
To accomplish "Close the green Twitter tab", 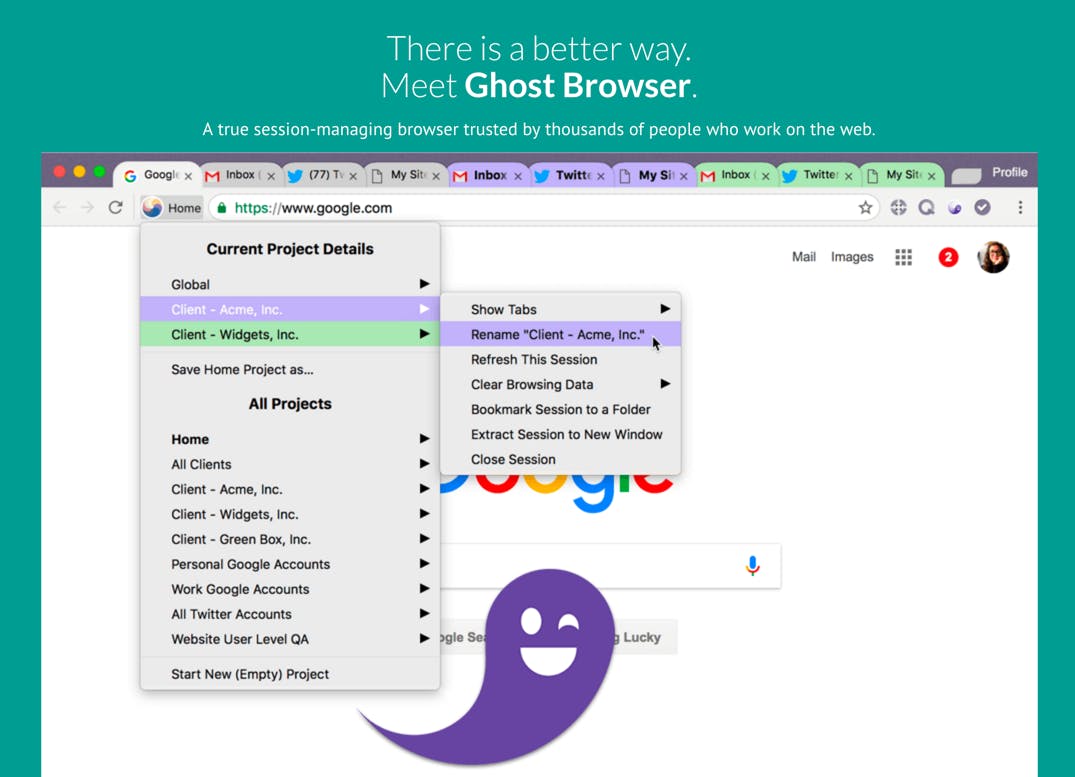I will (848, 176).
